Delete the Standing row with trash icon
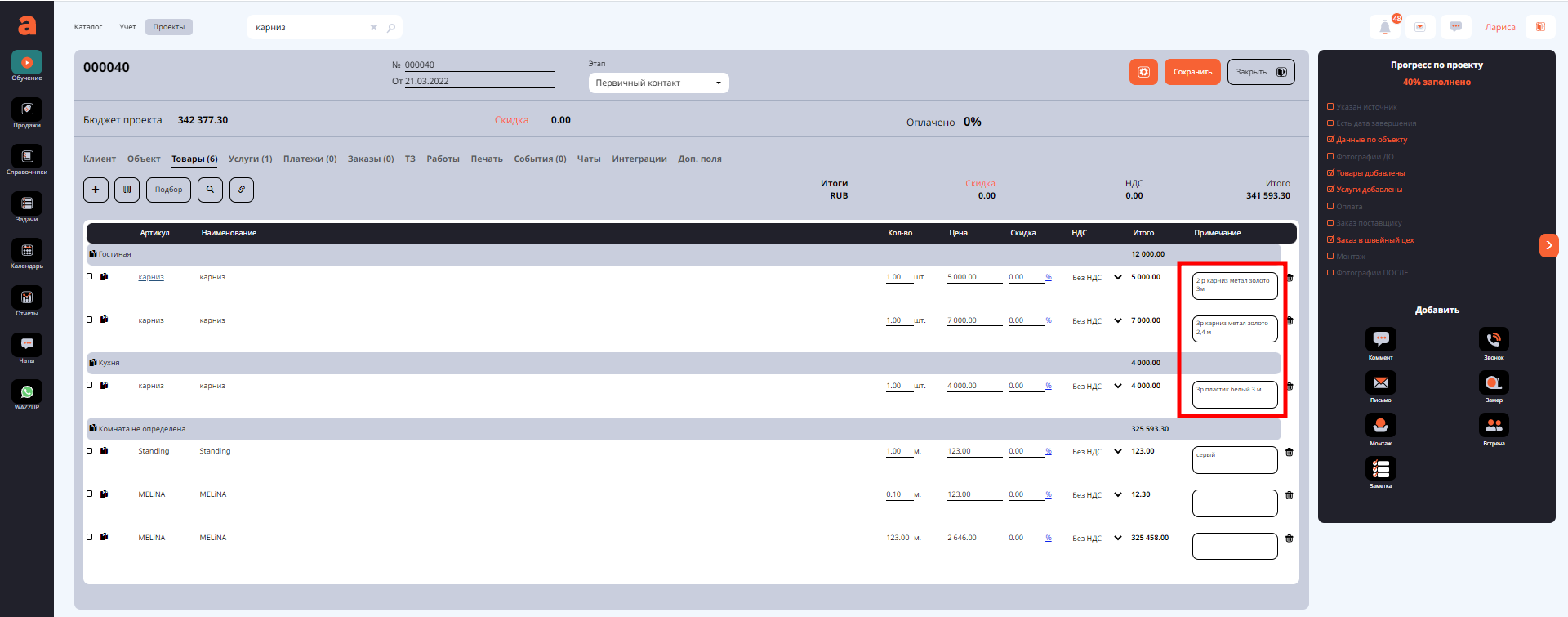The image size is (1568, 617). (1290, 452)
